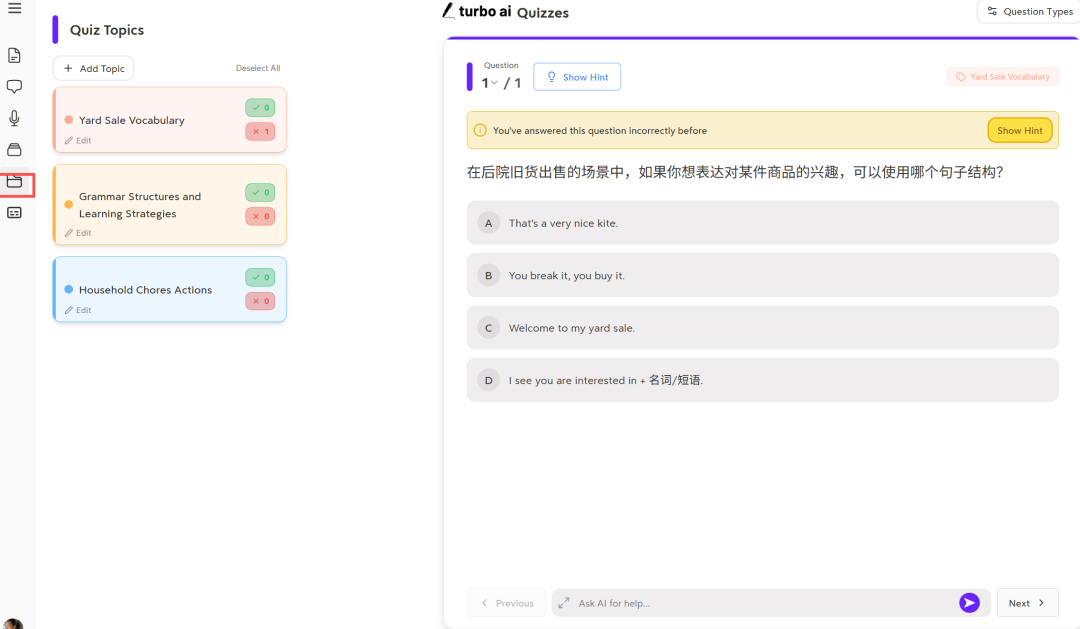The image size is (1080, 629).
Task: Select the microphone icon in sidebar
Action: click(14, 117)
